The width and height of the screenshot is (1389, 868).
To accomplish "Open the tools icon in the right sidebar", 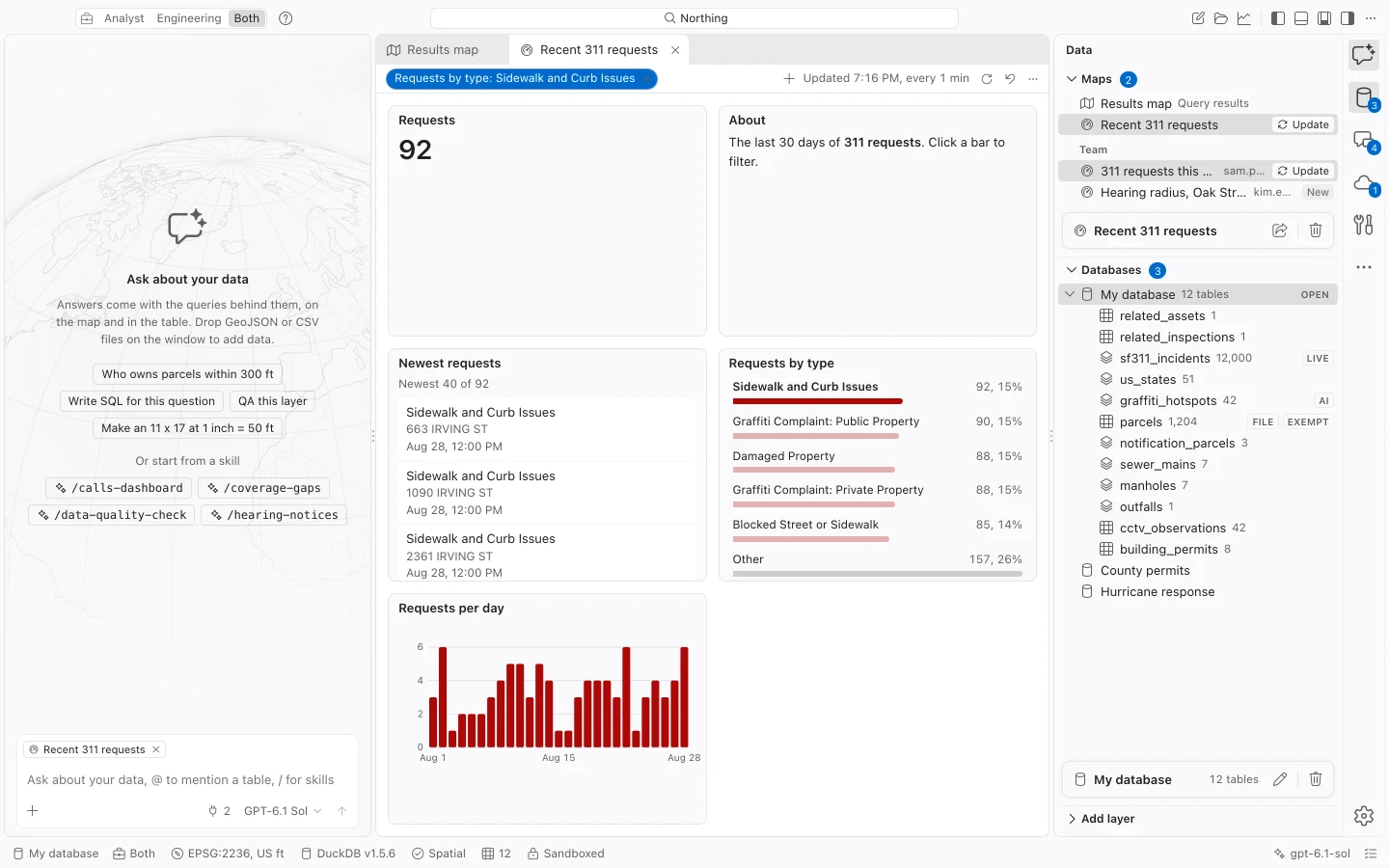I will point(1364,225).
